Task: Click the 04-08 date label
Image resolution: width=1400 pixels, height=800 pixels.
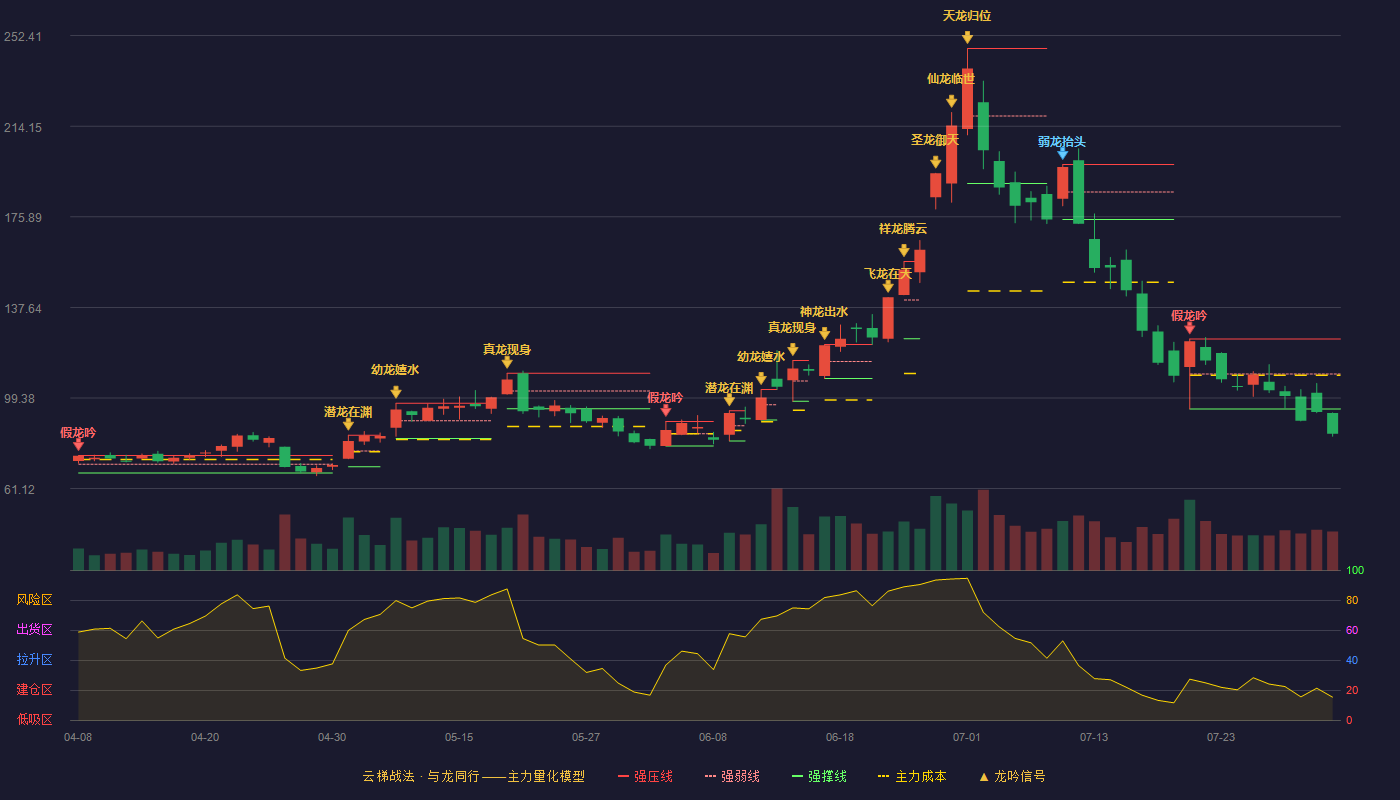Action: pos(78,737)
